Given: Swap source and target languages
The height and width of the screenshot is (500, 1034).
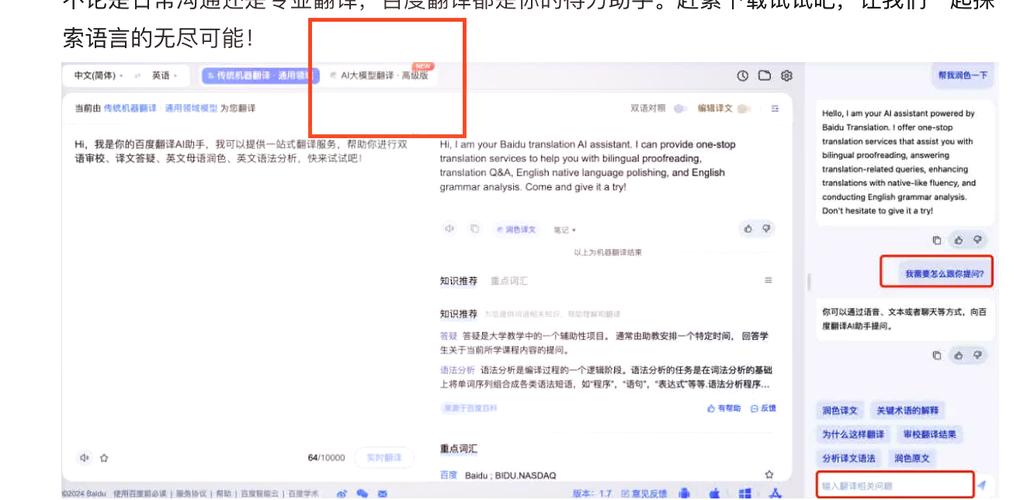Looking at the screenshot, I should click(138, 76).
